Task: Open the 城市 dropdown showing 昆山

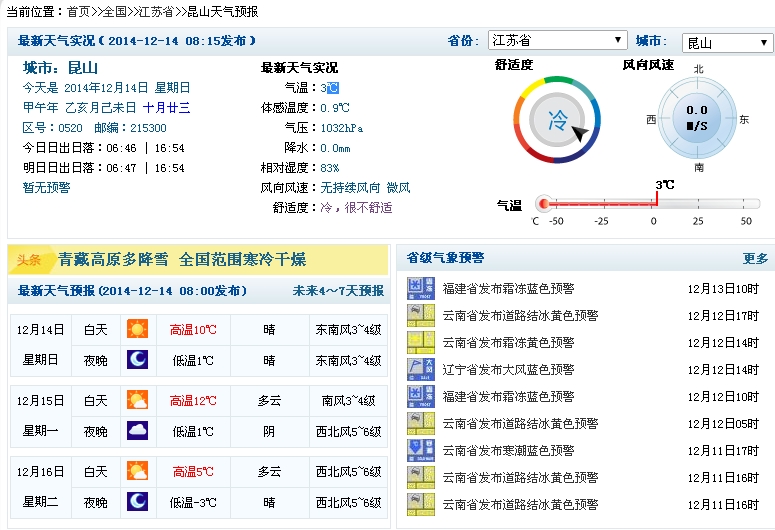Action: 726,43
